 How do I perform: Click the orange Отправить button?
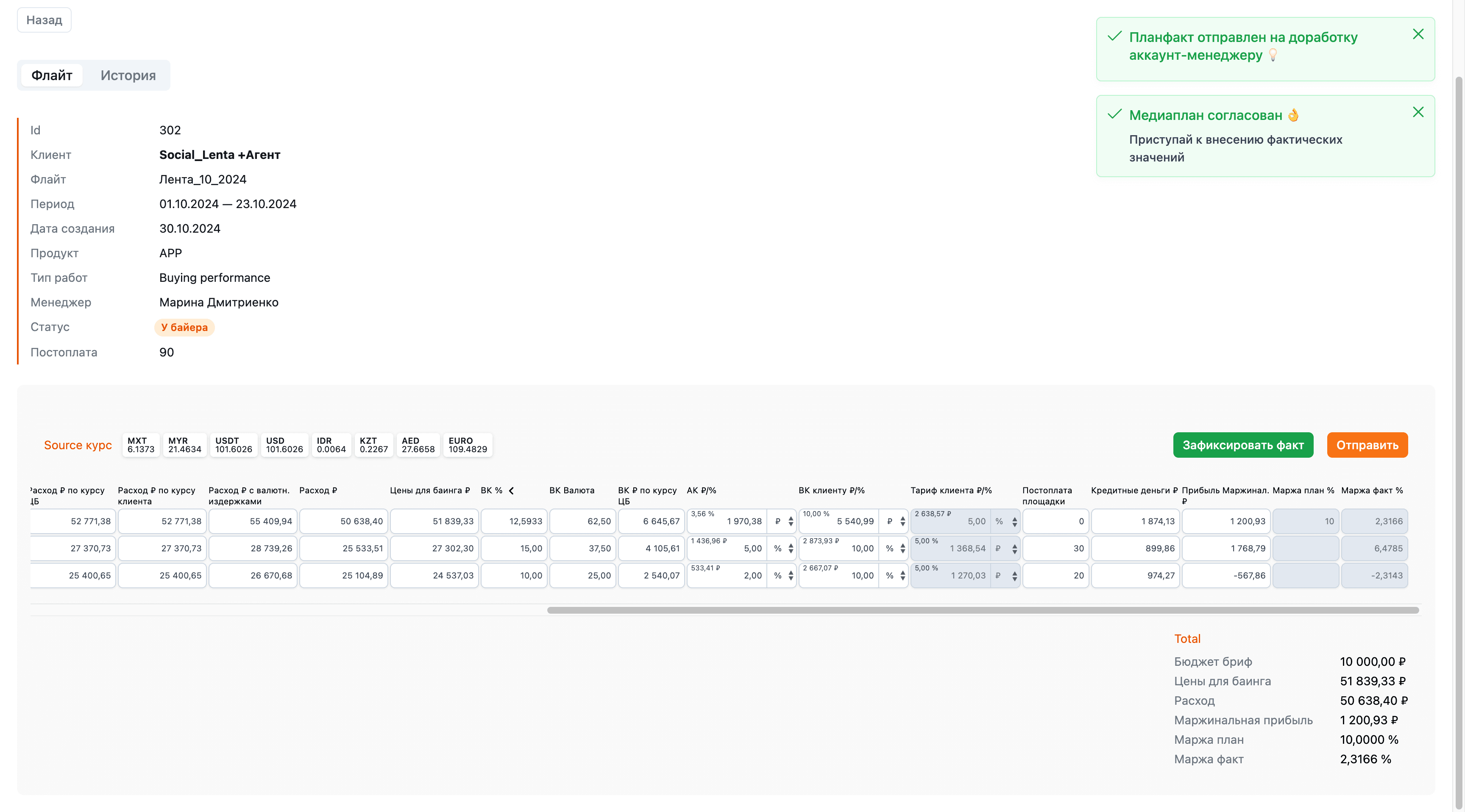click(x=1367, y=445)
